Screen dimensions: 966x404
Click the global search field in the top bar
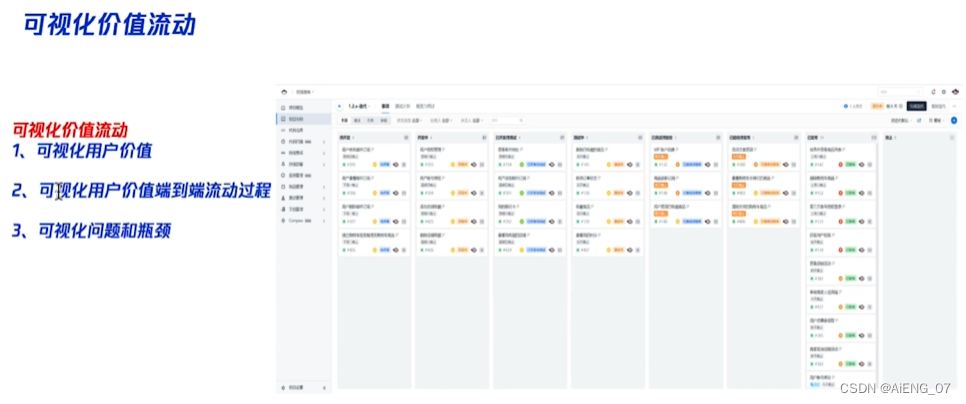(x=900, y=92)
